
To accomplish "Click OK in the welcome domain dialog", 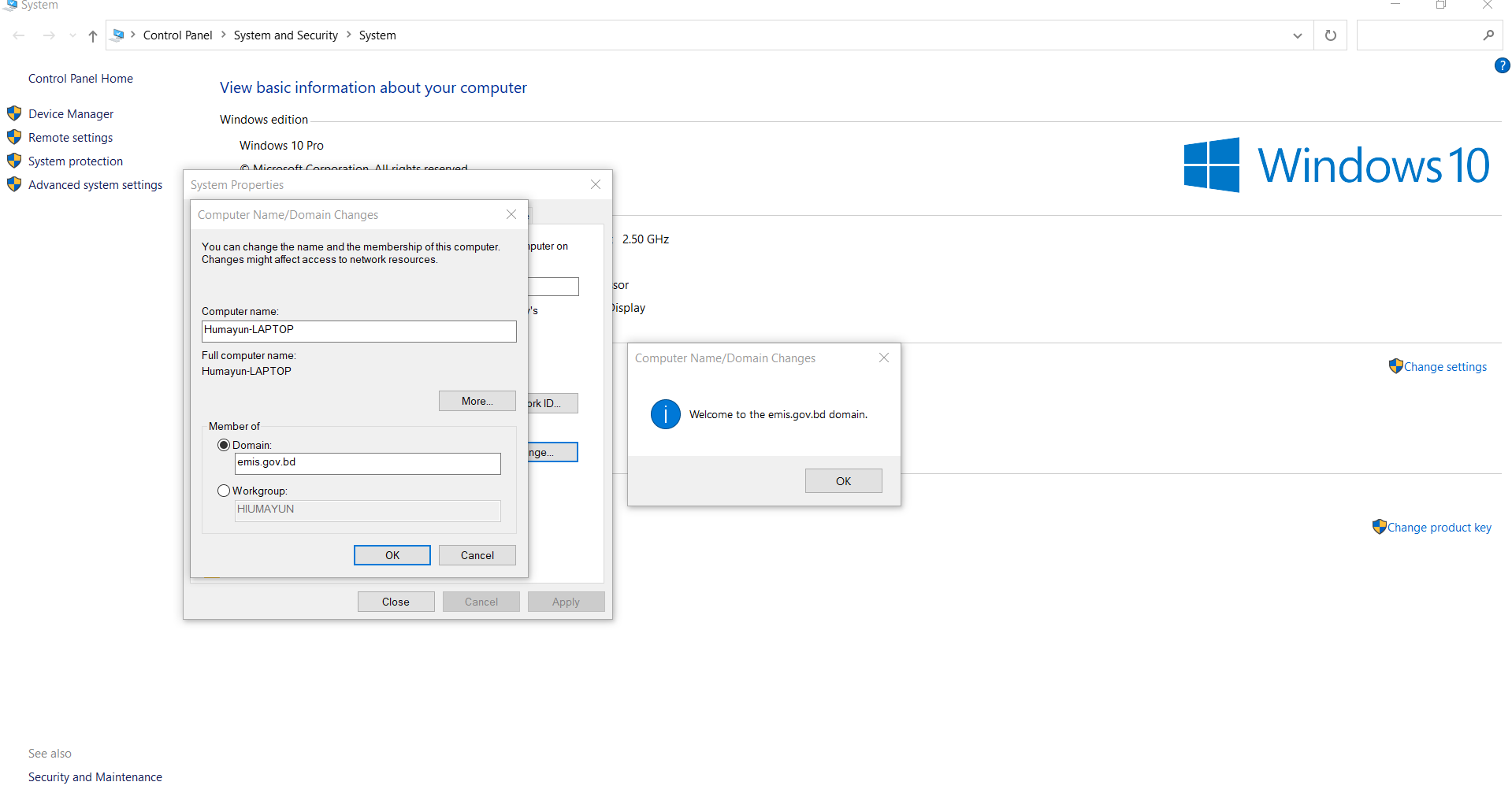I will 844,481.
